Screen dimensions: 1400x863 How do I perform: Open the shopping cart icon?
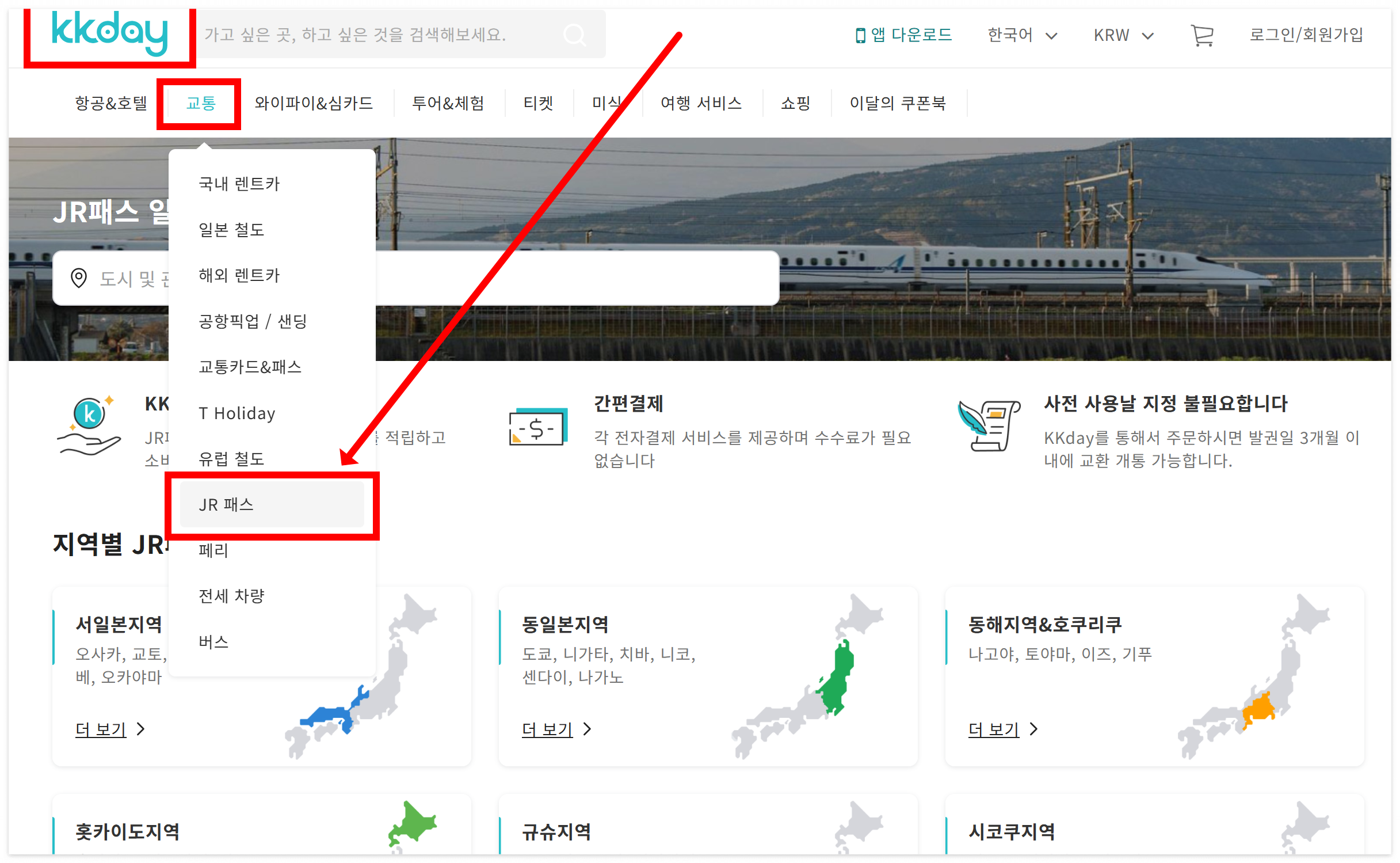[1201, 35]
